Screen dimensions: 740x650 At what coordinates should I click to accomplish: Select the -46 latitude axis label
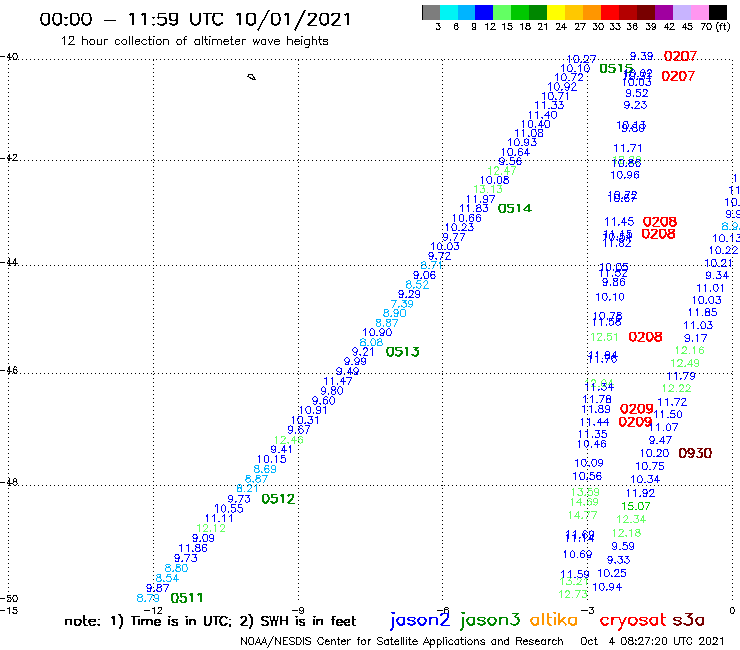9,371
